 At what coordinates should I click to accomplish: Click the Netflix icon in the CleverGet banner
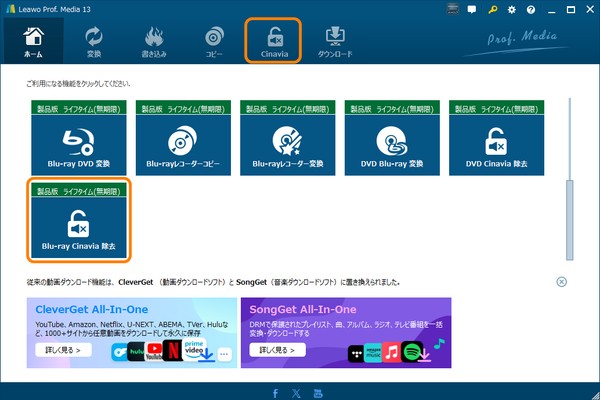pos(173,350)
